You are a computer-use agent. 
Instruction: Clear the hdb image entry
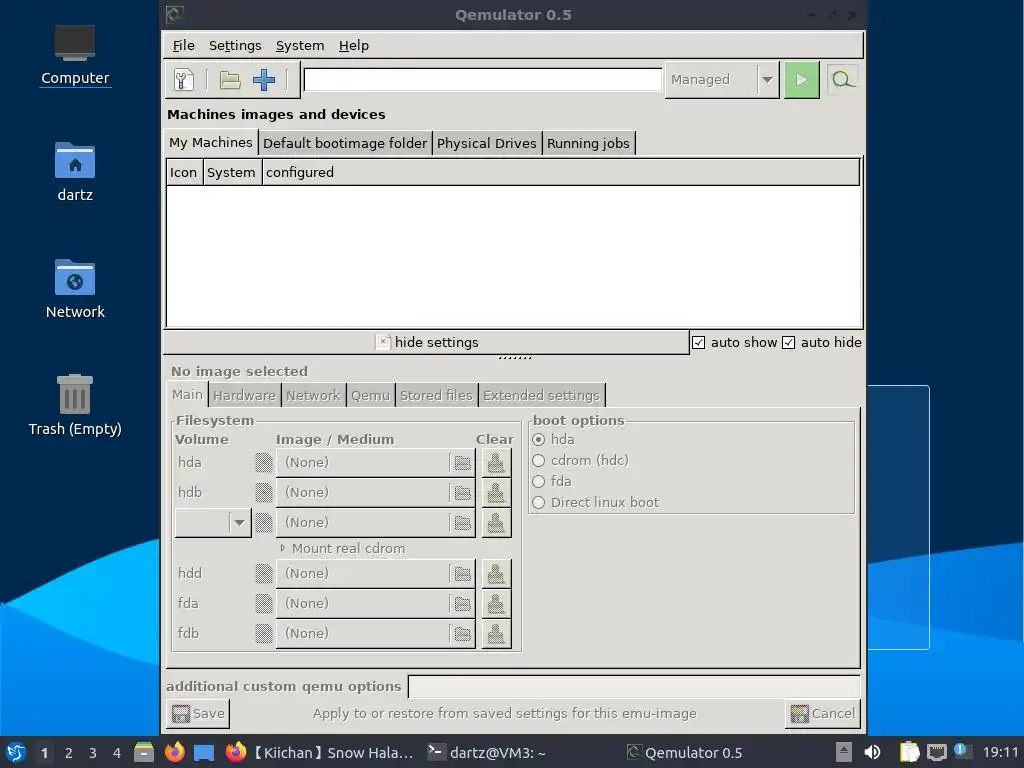[496, 492]
